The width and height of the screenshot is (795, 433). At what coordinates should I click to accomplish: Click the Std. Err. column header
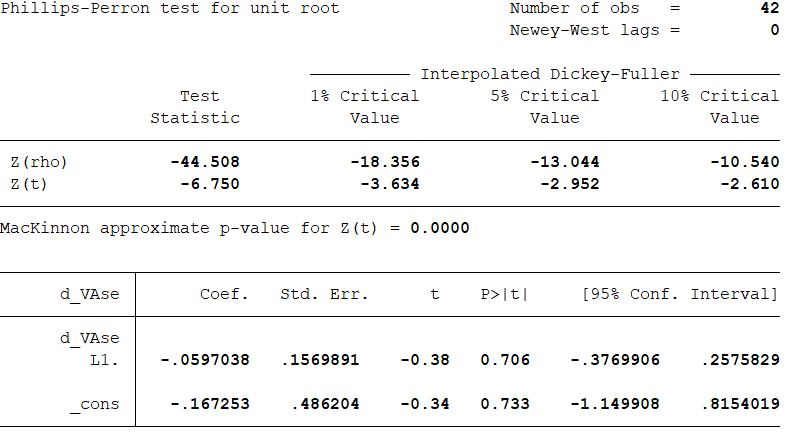click(325, 295)
